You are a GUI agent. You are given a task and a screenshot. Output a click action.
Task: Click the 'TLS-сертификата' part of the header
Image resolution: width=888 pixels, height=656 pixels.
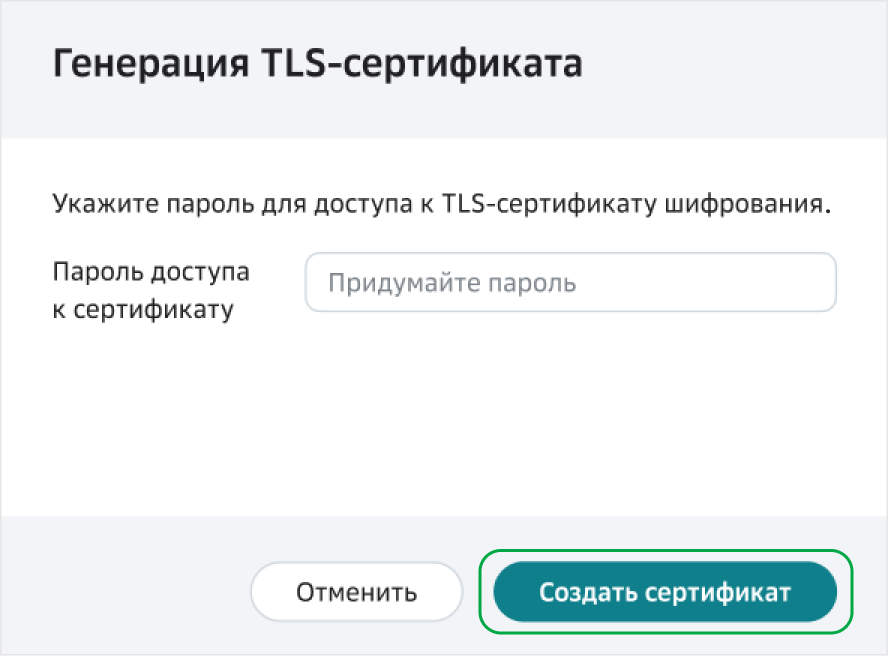click(x=421, y=65)
